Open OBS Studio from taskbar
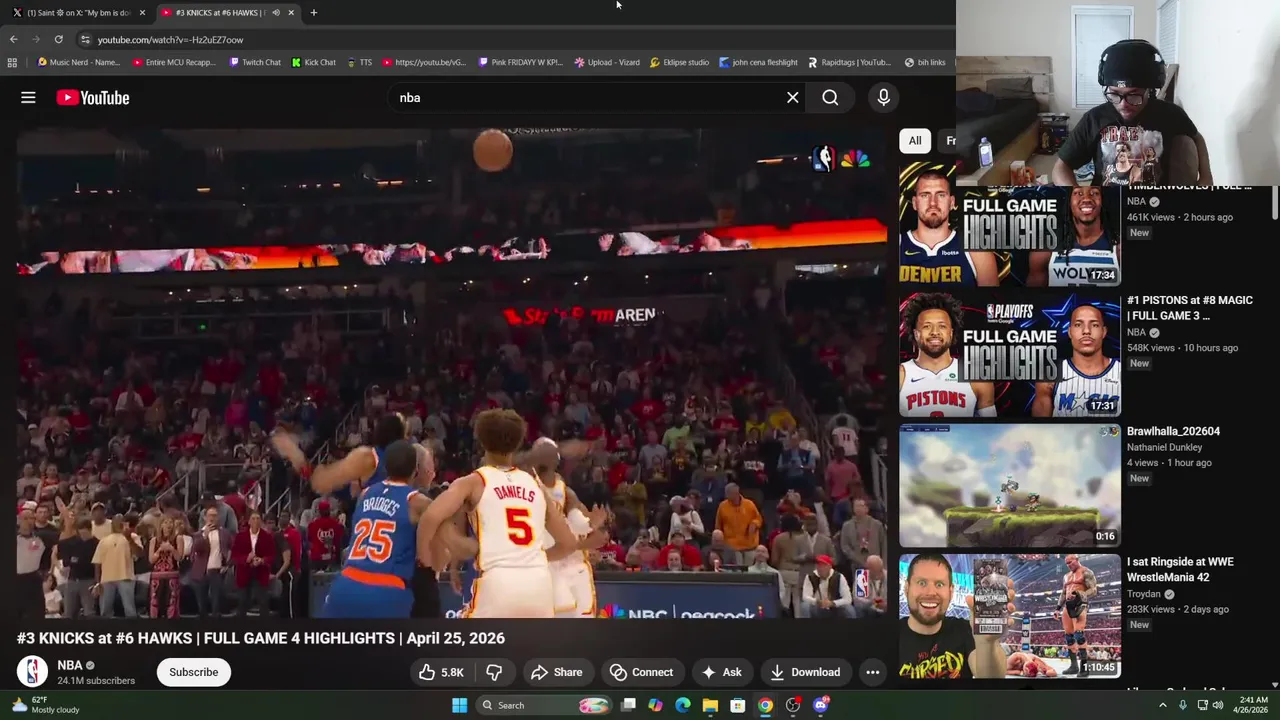Viewport: 1280px width, 720px height. [x=793, y=705]
